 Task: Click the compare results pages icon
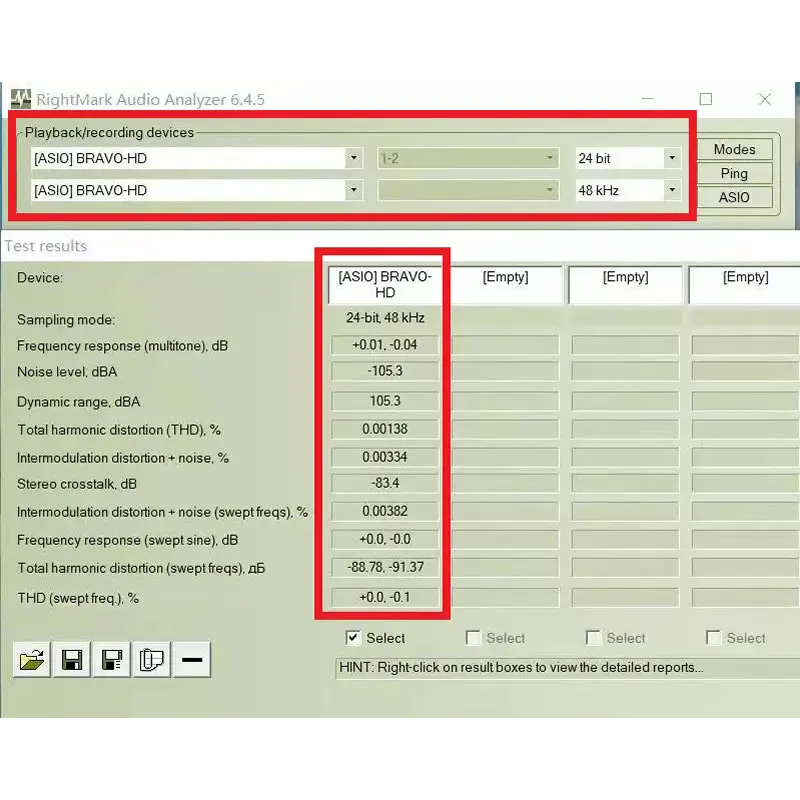tap(152, 660)
